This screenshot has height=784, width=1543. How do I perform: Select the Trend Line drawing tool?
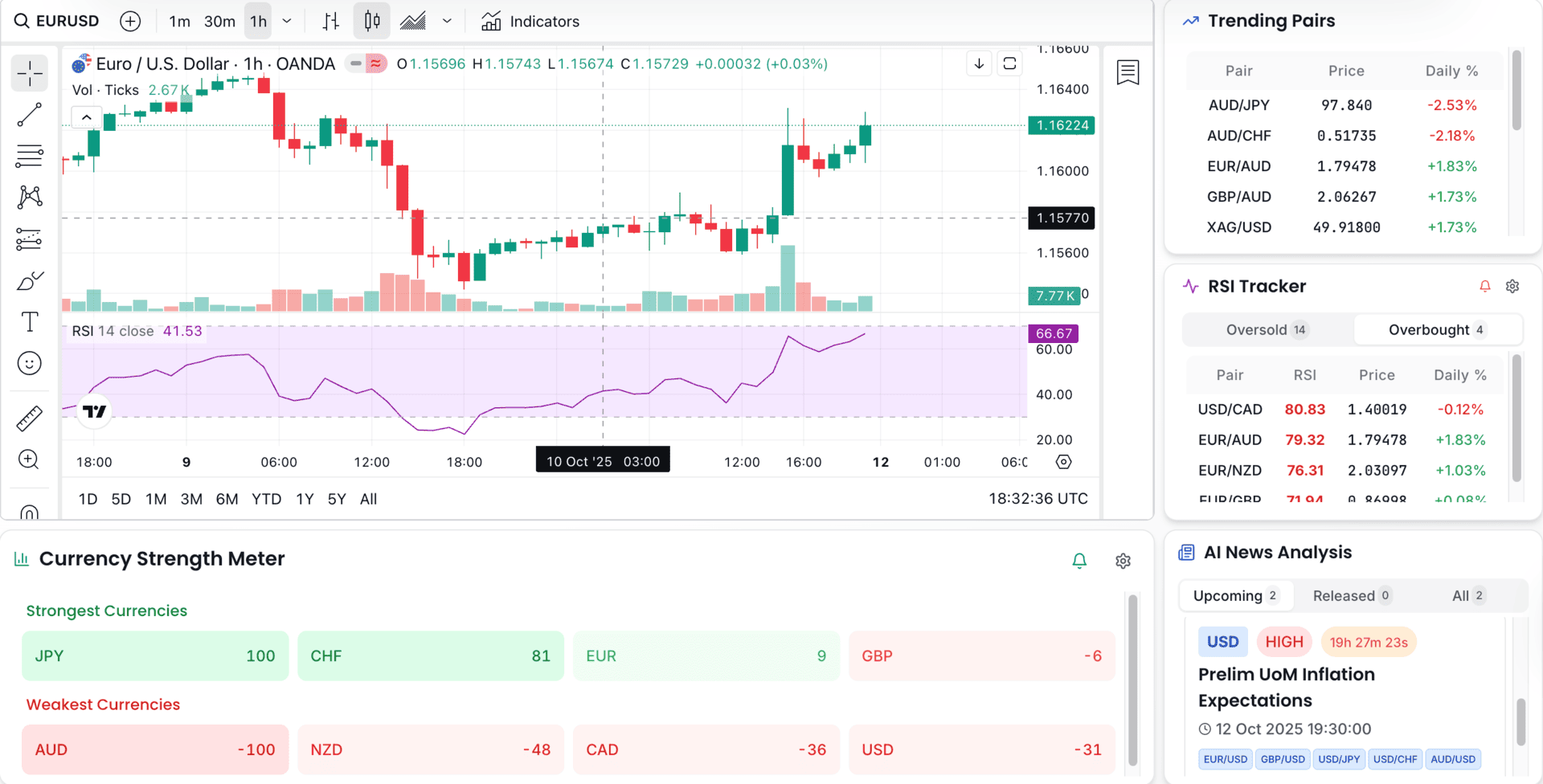click(x=30, y=115)
